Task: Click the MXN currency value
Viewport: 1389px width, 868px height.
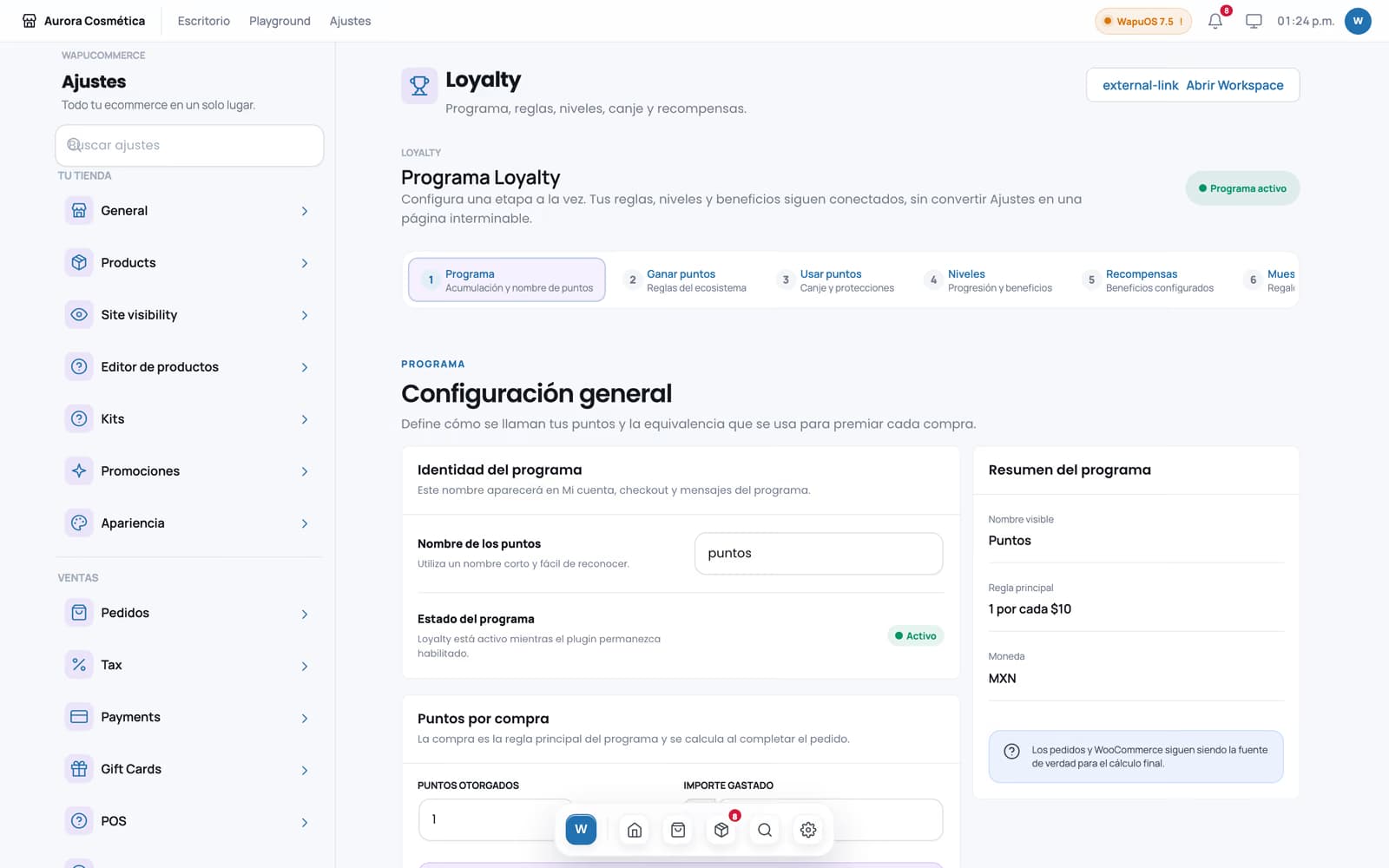Action: click(x=1002, y=678)
